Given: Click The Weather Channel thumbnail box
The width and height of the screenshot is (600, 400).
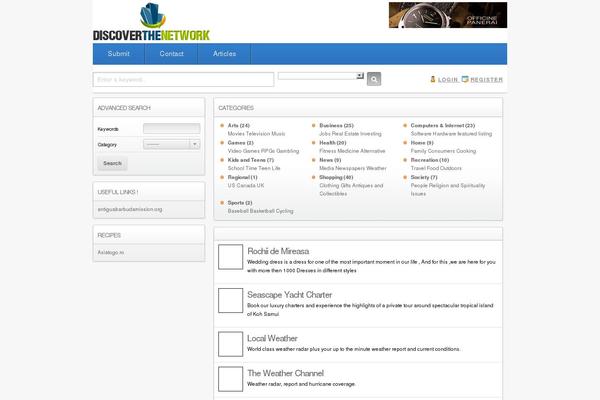Looking at the screenshot, I should click(230, 379).
